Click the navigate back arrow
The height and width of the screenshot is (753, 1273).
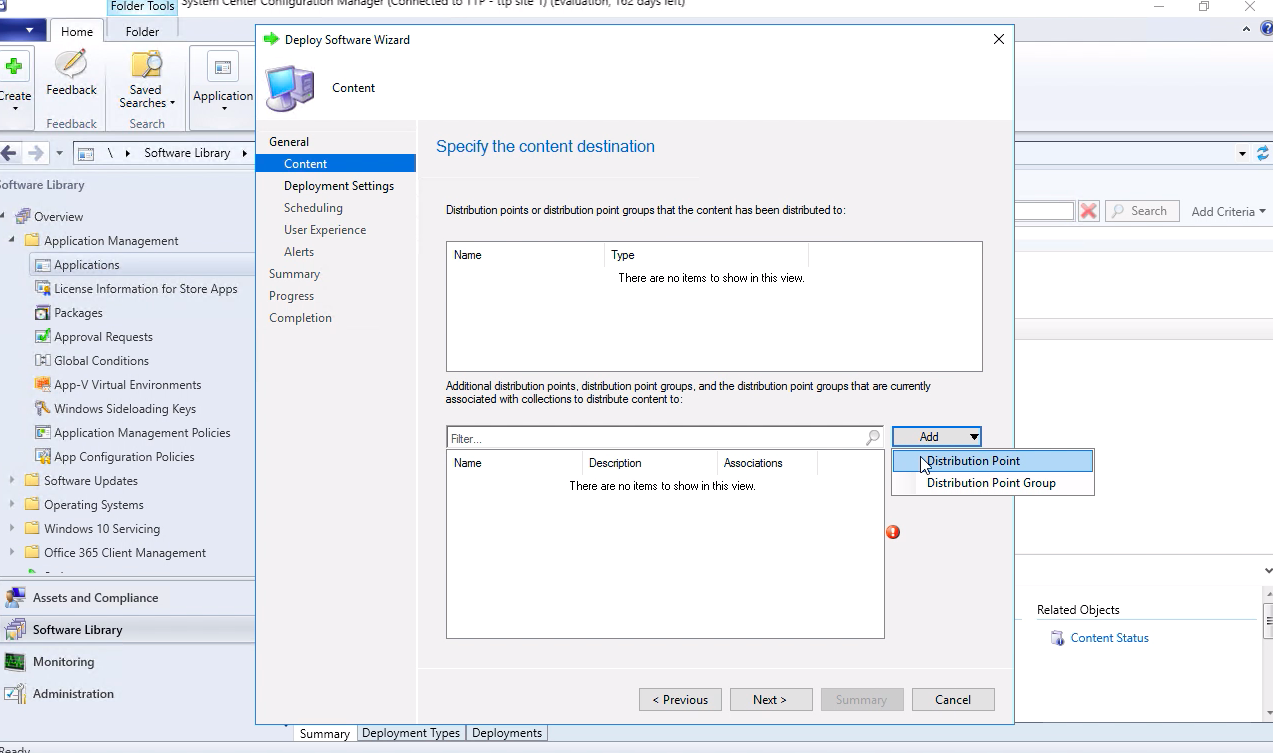pos(9,153)
